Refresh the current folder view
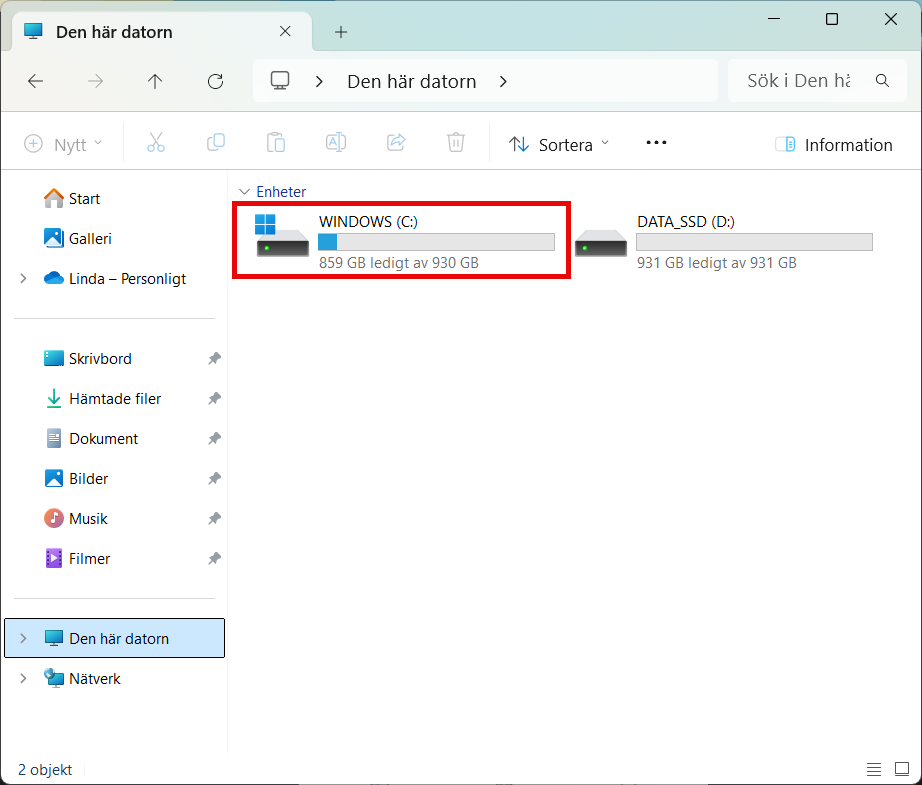The height and width of the screenshot is (785, 922). pyautogui.click(x=215, y=81)
